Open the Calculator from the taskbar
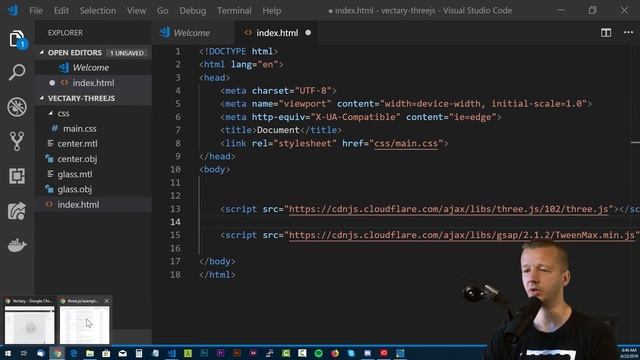The width and height of the screenshot is (640, 360). point(139,353)
